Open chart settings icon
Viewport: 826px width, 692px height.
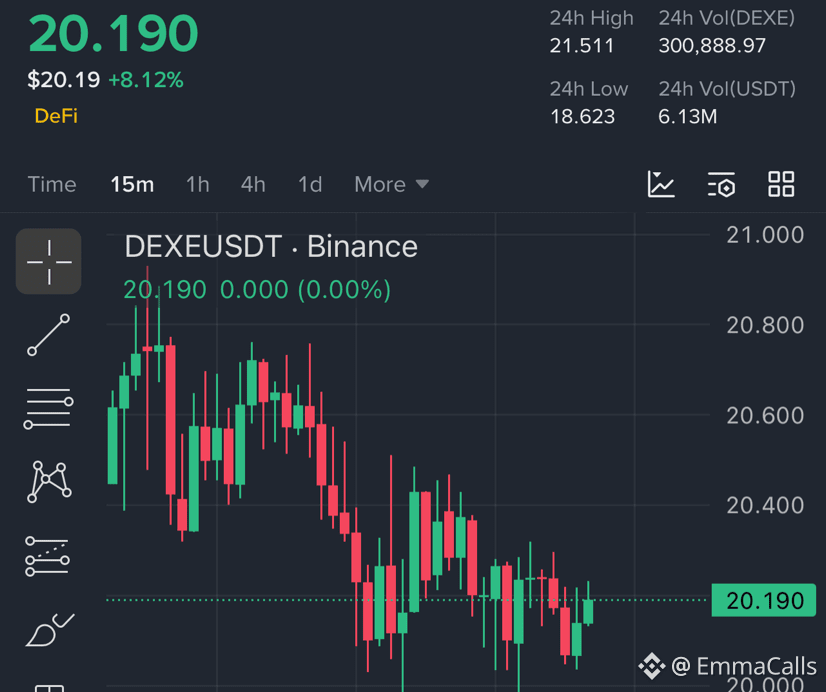click(721, 184)
